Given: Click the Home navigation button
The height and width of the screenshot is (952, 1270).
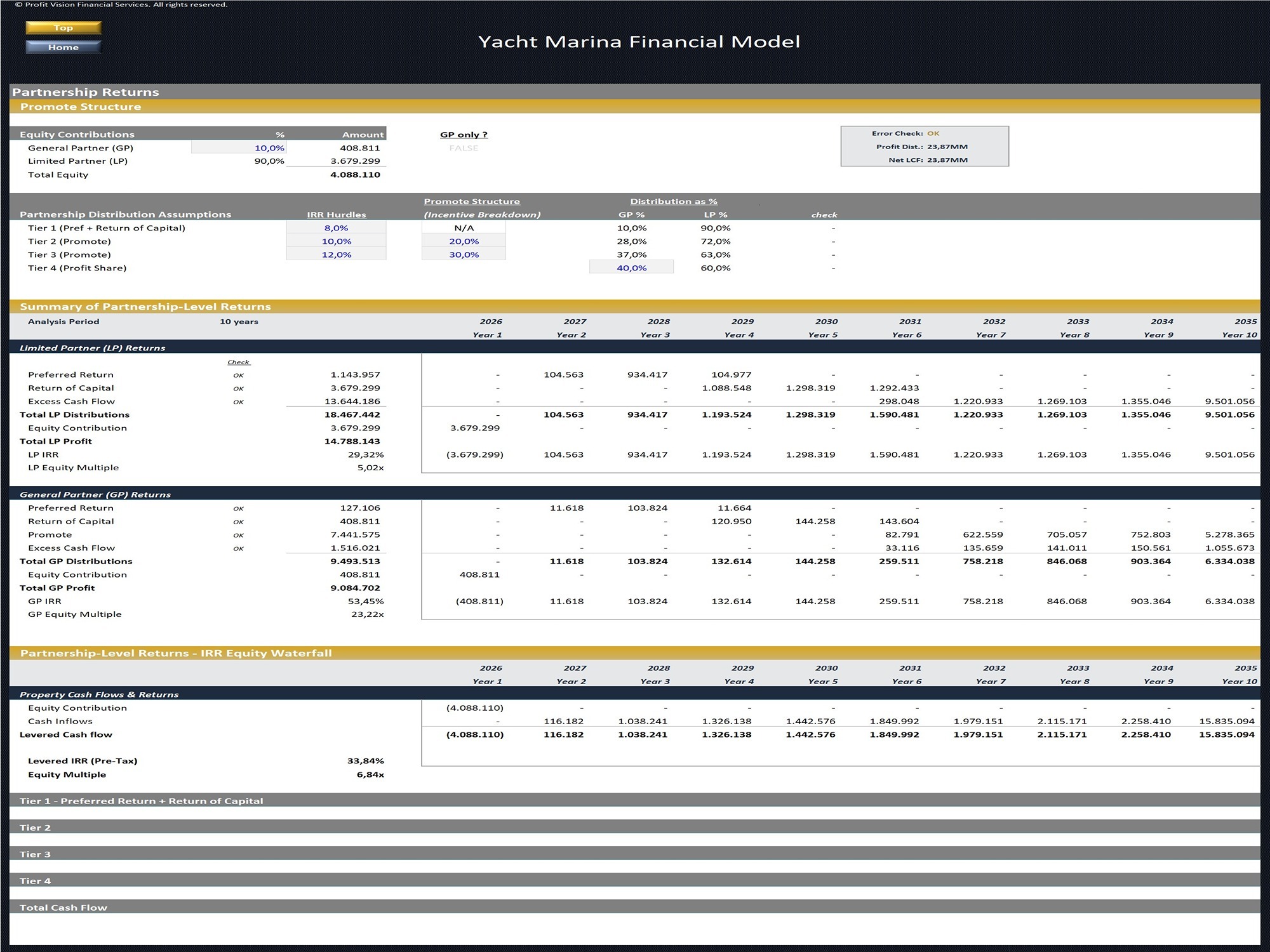Looking at the screenshot, I should point(62,46).
